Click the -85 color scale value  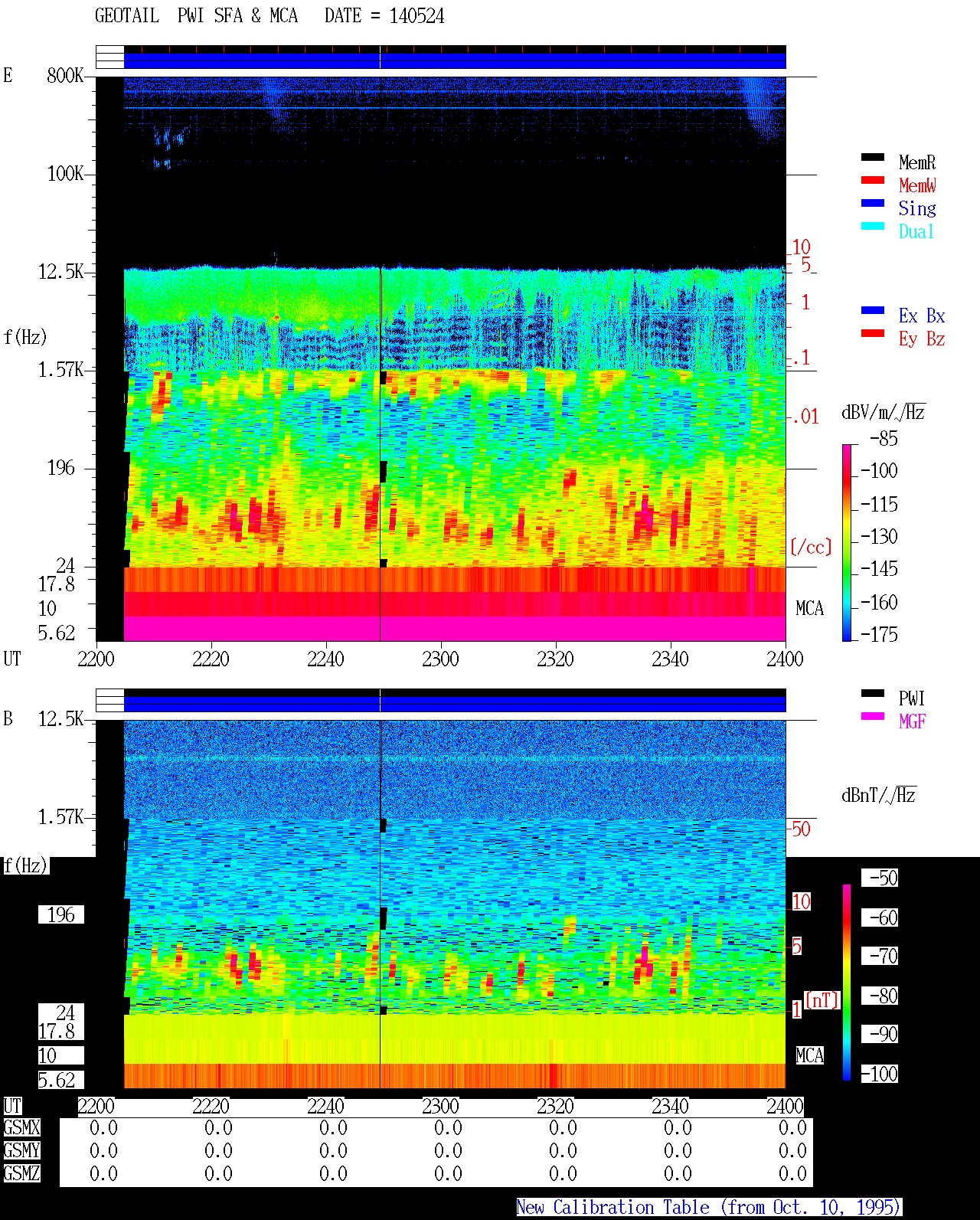click(x=884, y=439)
